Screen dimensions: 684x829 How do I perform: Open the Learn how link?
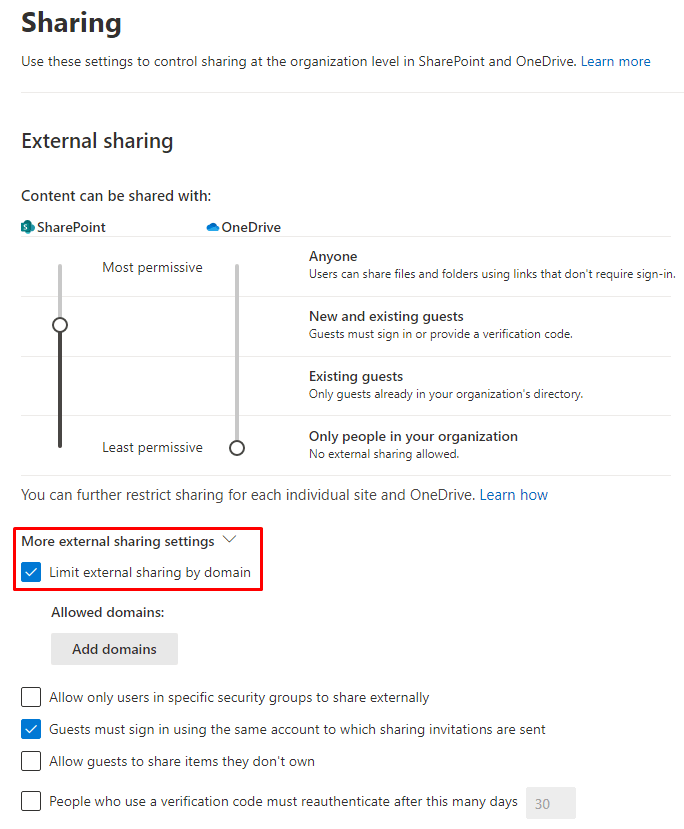tap(513, 494)
